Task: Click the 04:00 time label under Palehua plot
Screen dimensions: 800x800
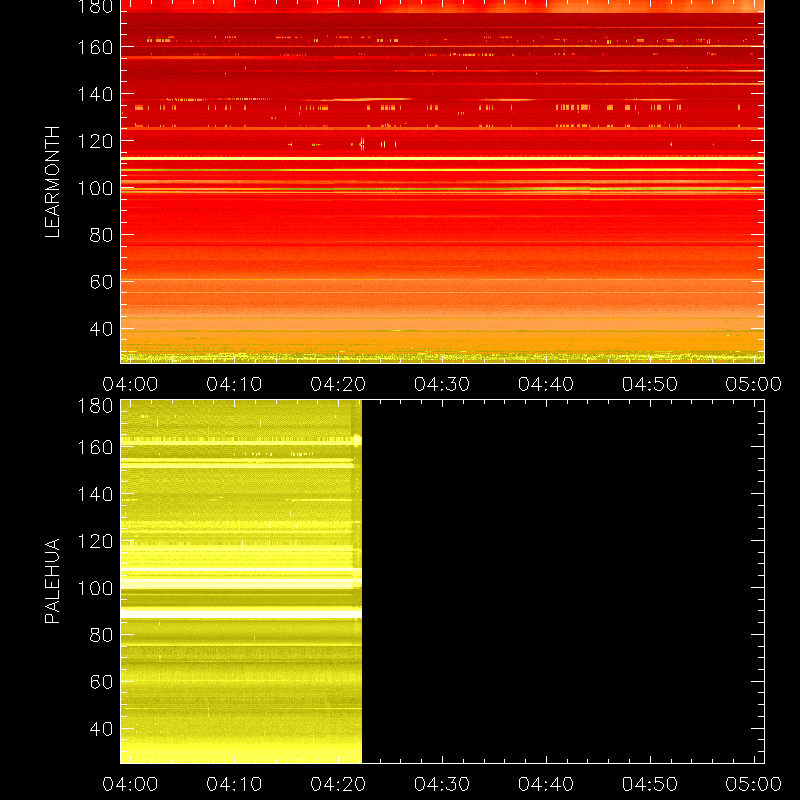Action: click(x=130, y=784)
